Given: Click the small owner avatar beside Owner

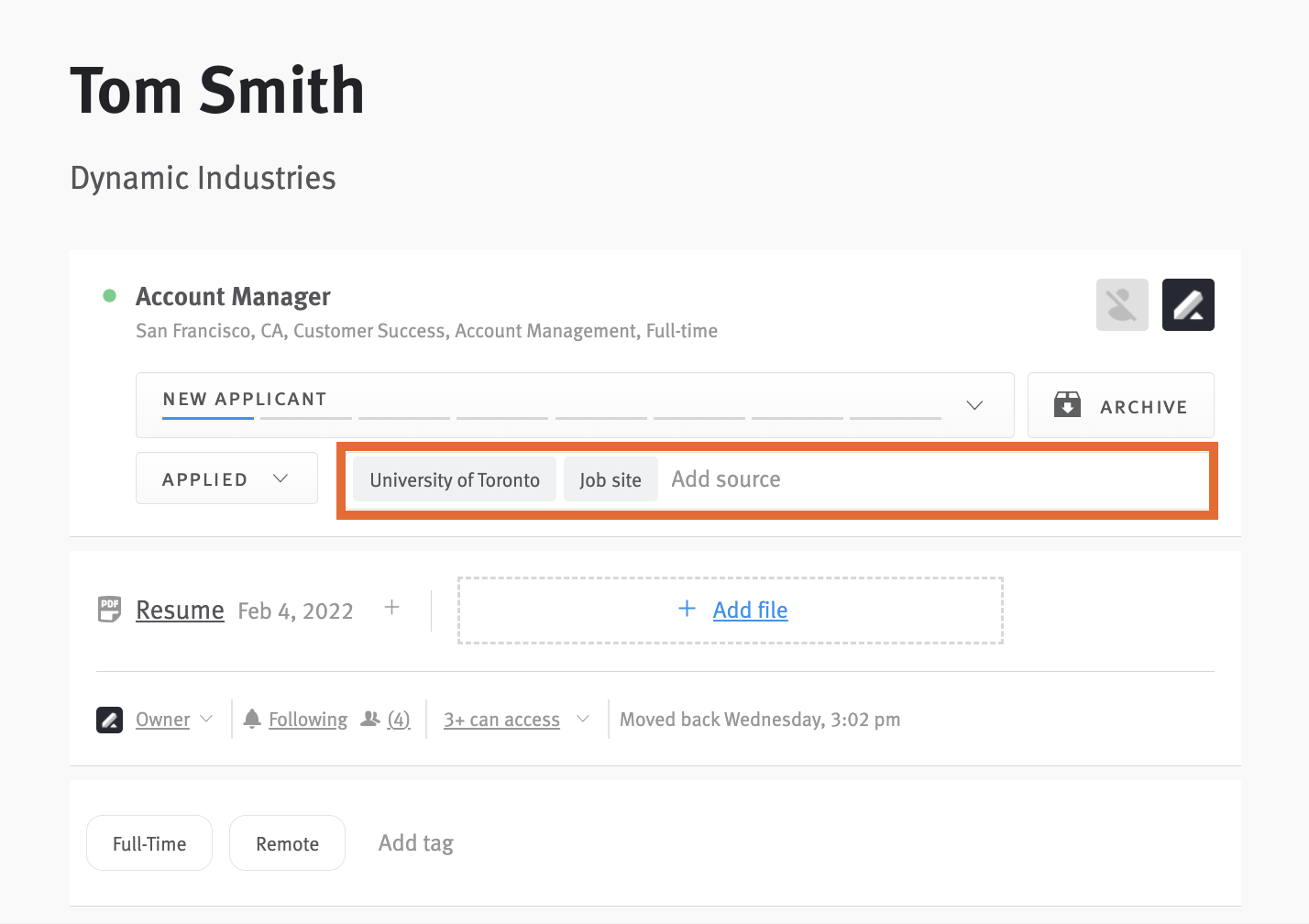Looking at the screenshot, I should pos(110,720).
